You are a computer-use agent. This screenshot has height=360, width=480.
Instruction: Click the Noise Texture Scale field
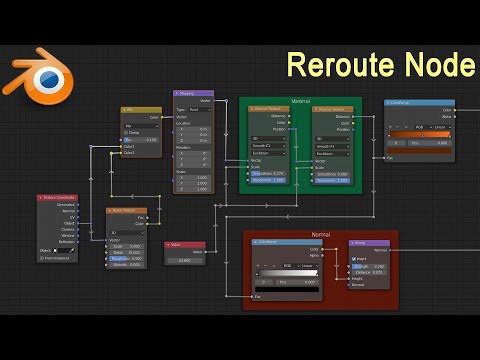127,246
